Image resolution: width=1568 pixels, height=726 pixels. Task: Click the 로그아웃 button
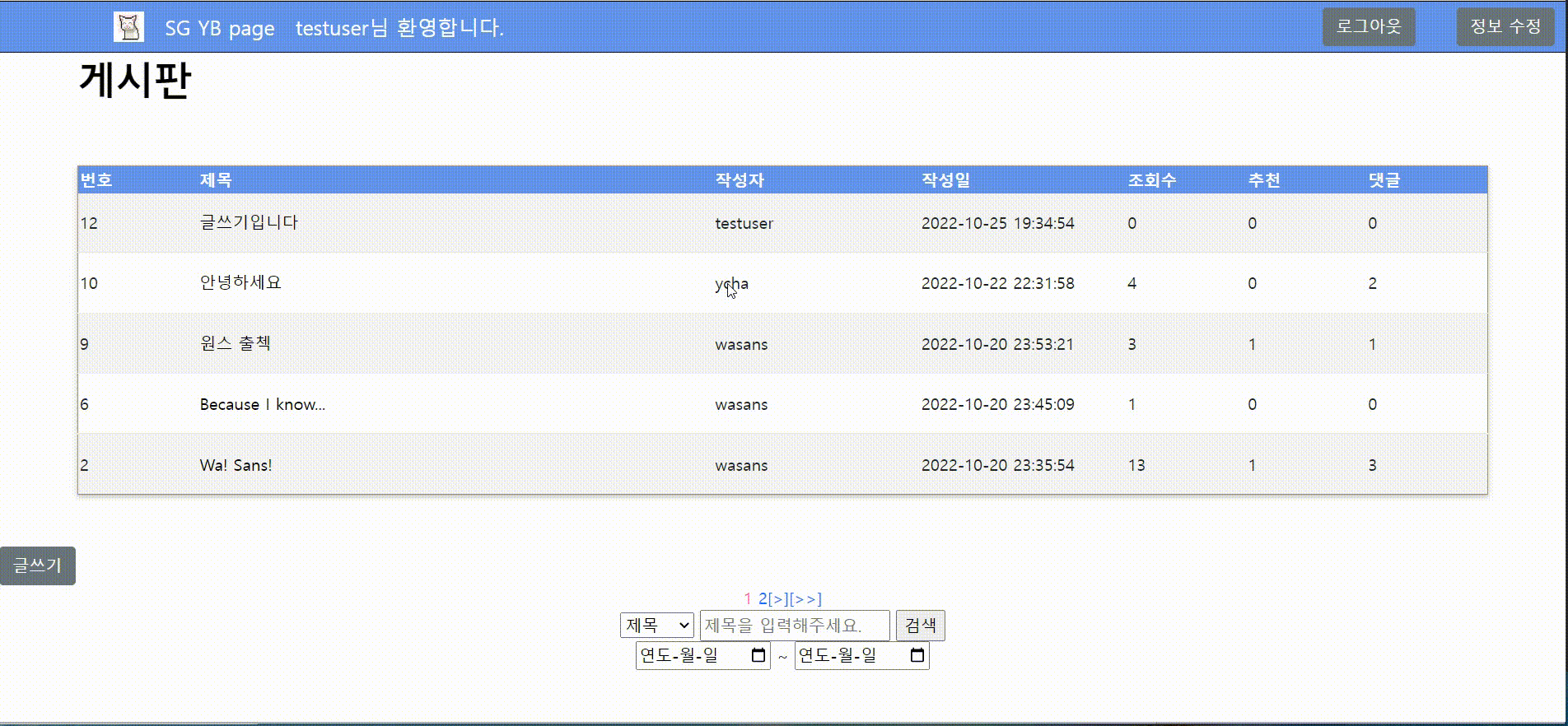click(x=1369, y=26)
